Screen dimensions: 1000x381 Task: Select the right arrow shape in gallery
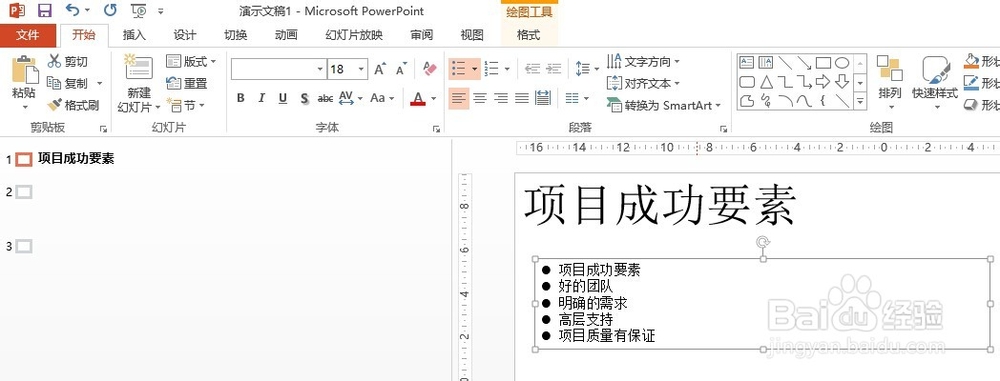pos(823,82)
